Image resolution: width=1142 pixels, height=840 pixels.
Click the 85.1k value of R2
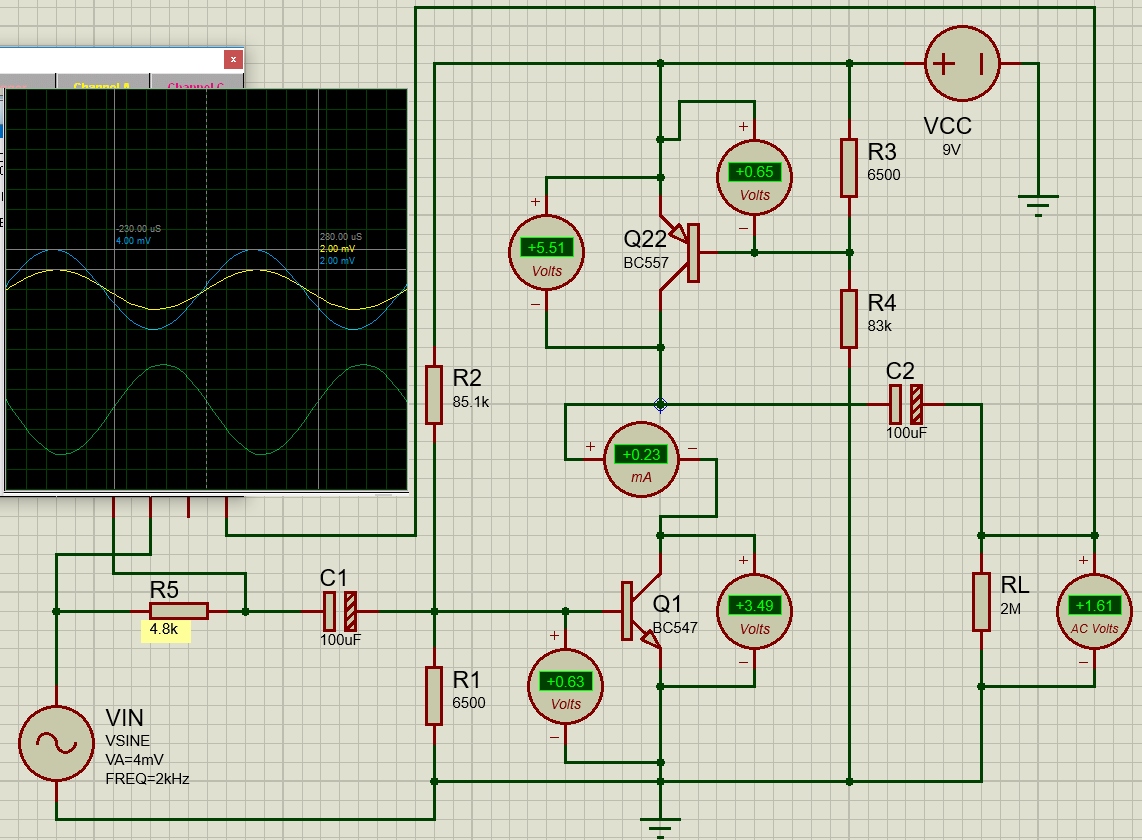coord(470,402)
